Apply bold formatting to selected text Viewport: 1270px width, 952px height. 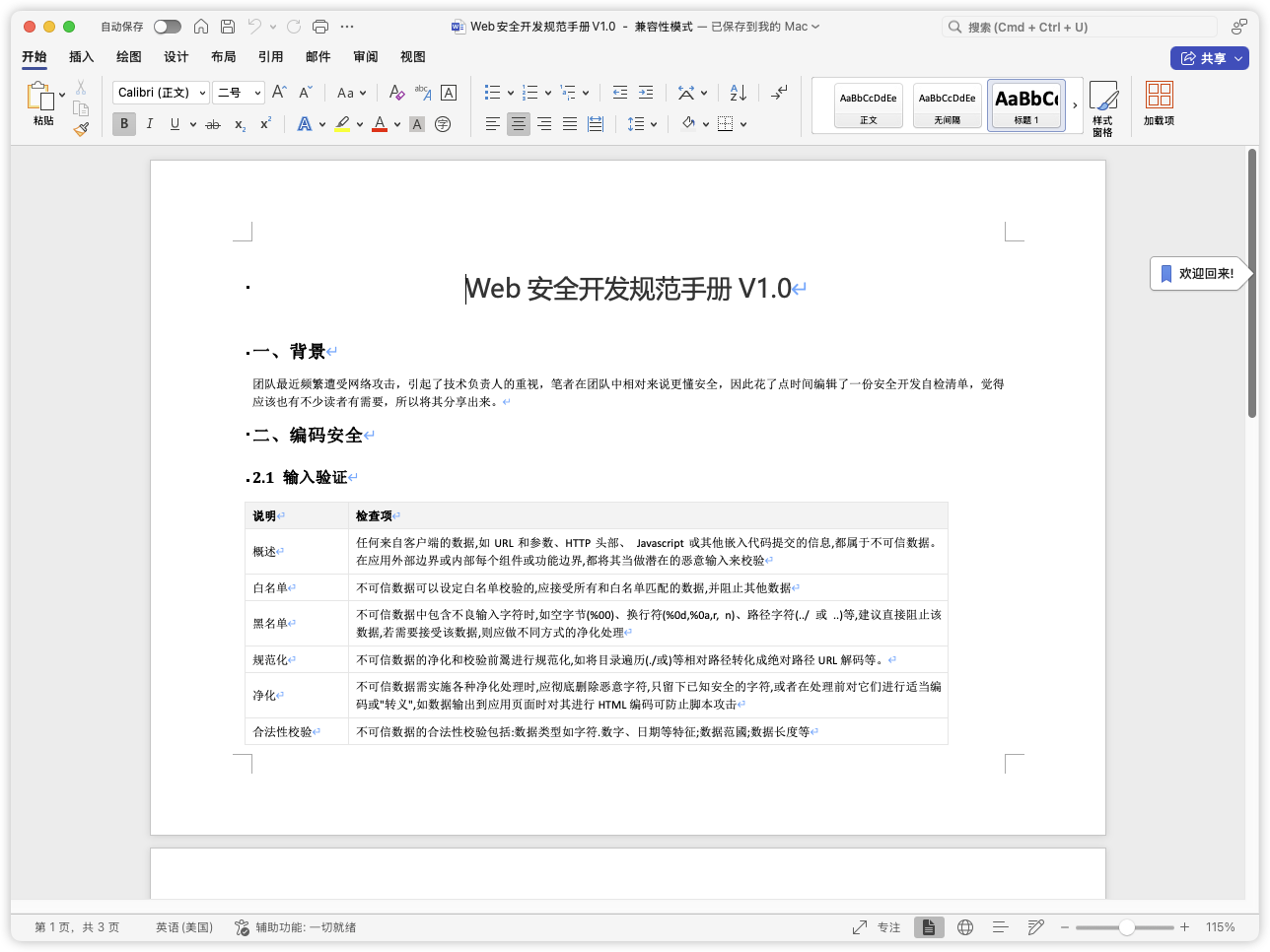[x=124, y=124]
